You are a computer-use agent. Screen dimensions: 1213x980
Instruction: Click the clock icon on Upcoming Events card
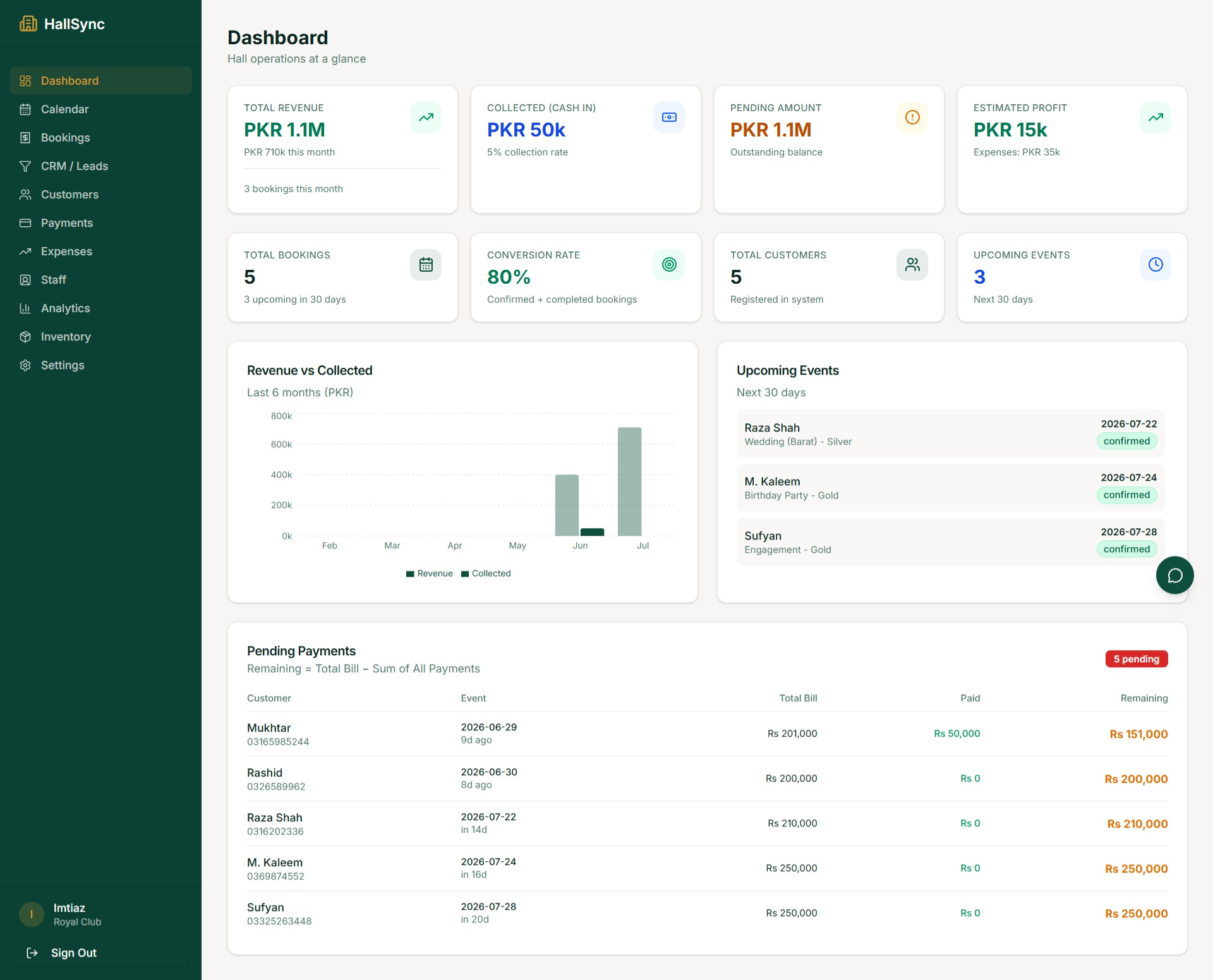coord(1156,265)
